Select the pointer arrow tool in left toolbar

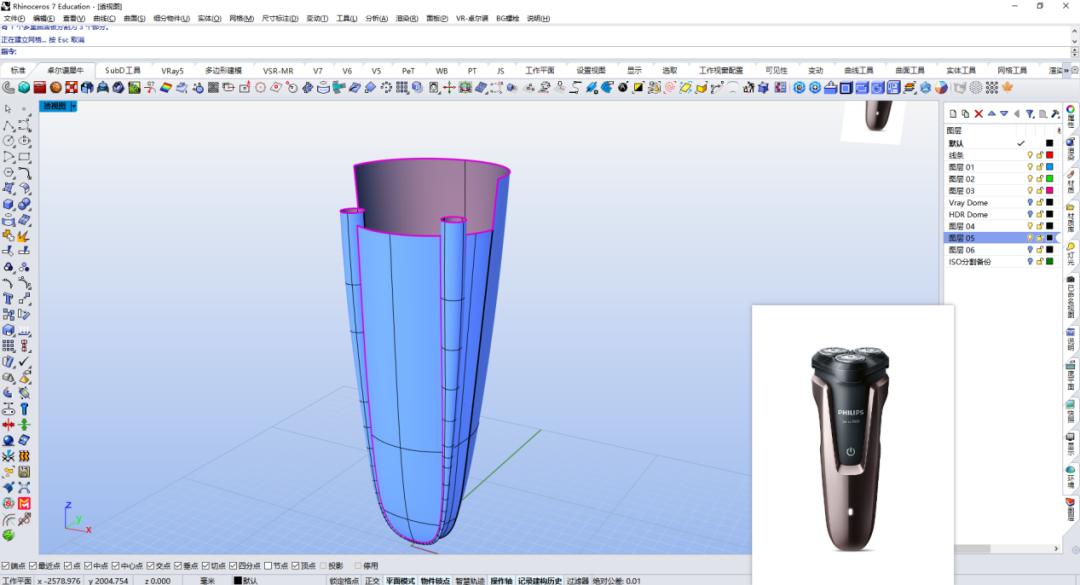pos(8,109)
